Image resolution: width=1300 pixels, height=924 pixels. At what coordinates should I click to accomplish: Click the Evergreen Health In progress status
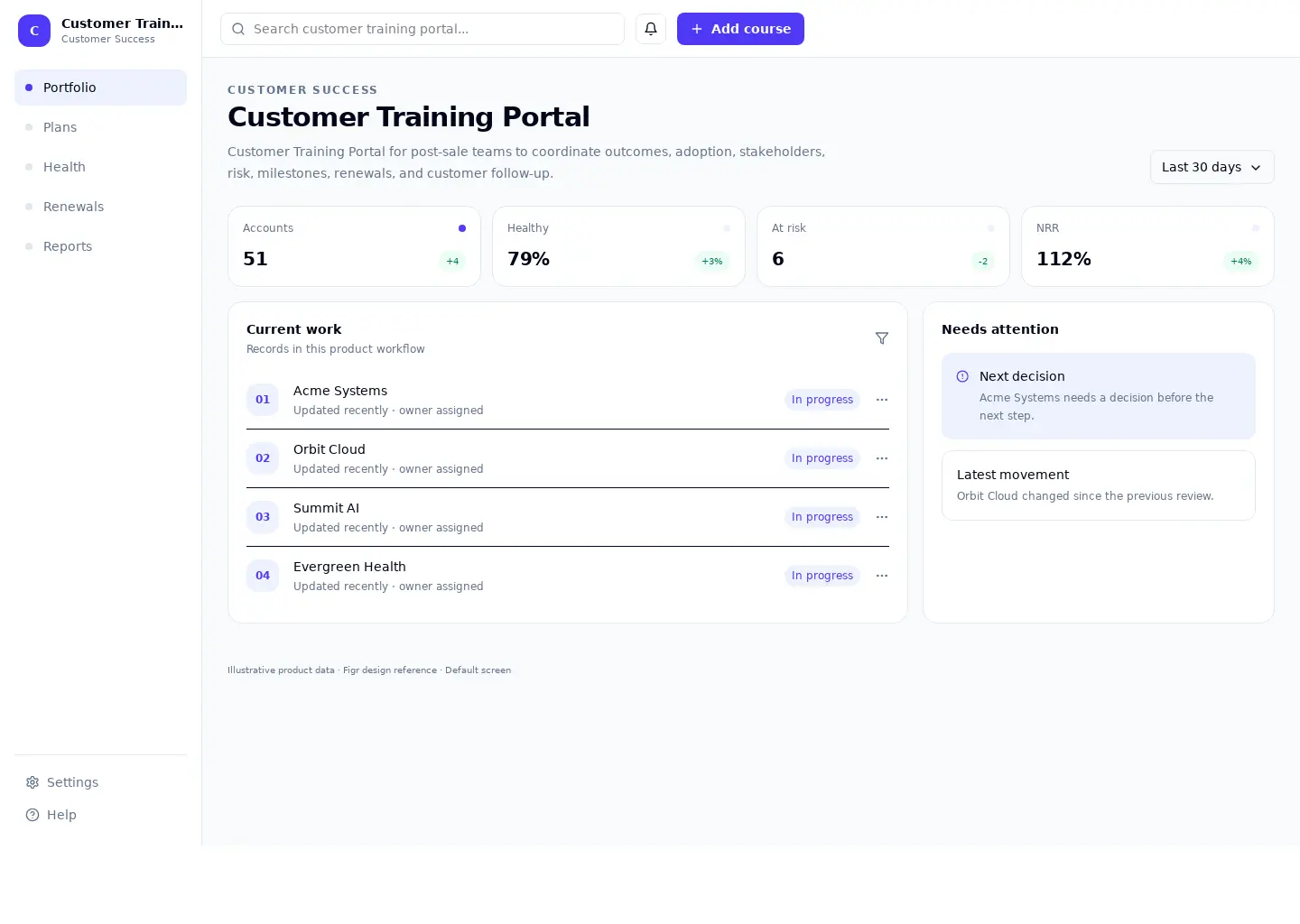click(822, 576)
